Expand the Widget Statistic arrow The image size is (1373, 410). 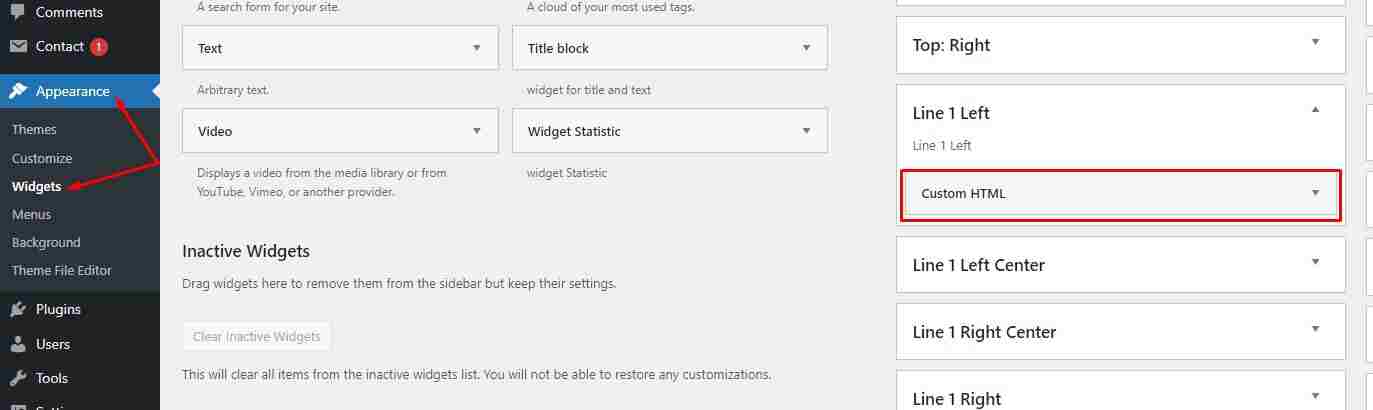point(806,131)
